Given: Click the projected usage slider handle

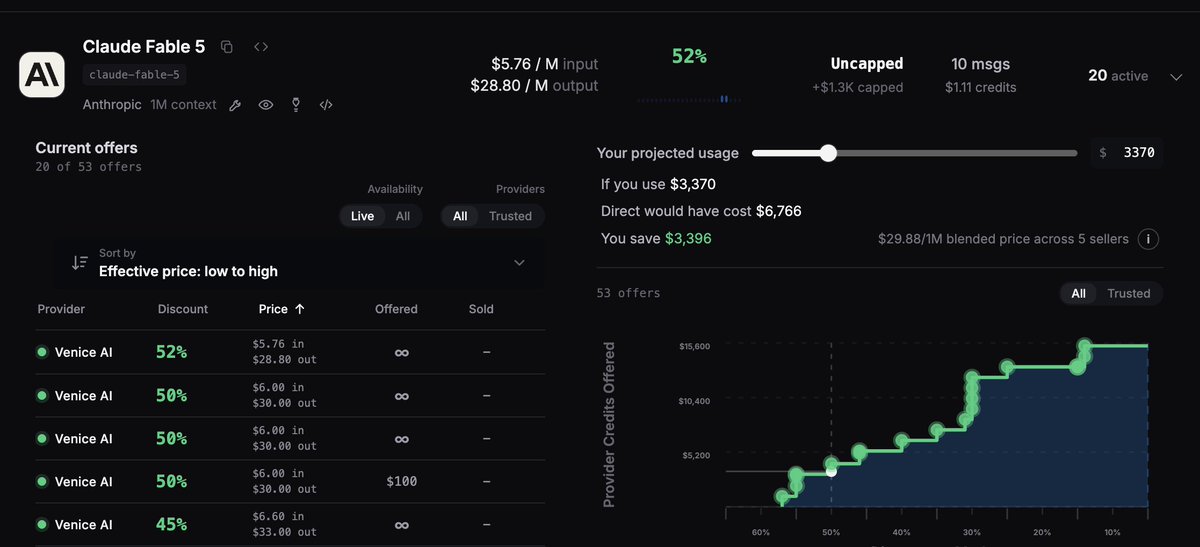Looking at the screenshot, I should 828,153.
